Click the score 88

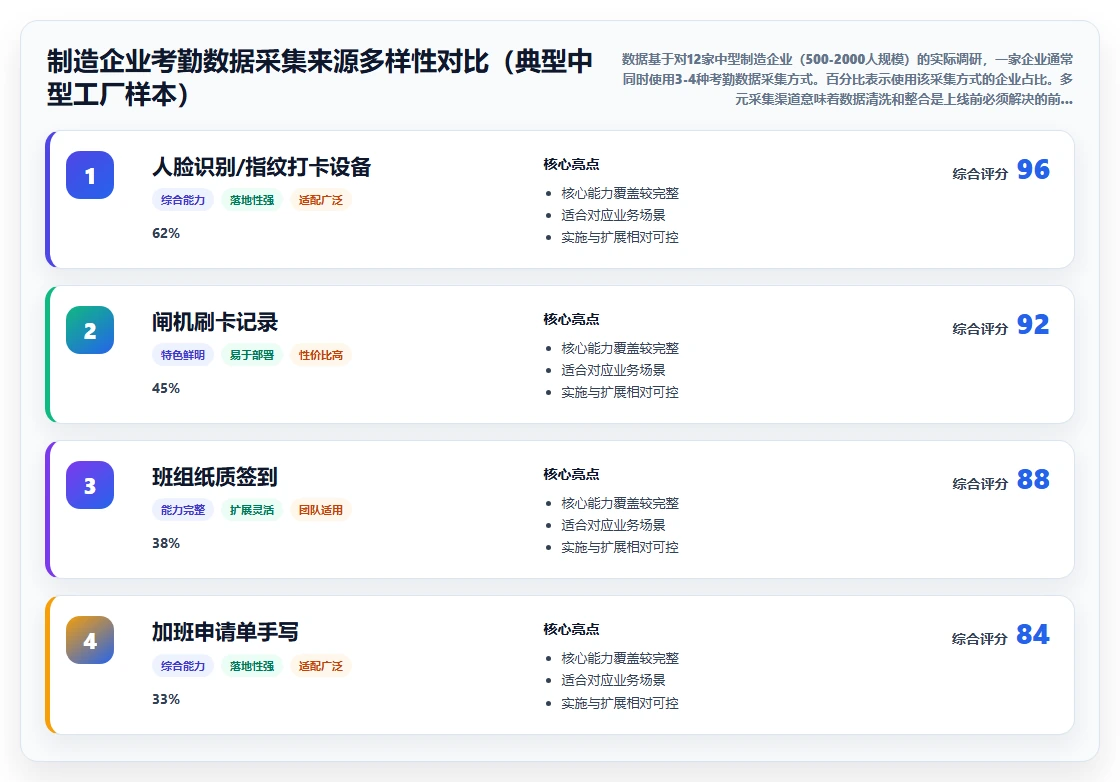(1033, 479)
